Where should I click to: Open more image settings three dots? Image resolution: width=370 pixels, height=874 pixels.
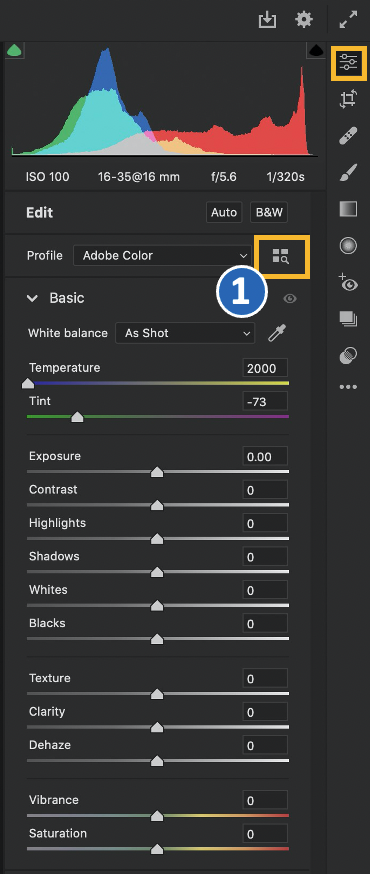[x=348, y=386]
